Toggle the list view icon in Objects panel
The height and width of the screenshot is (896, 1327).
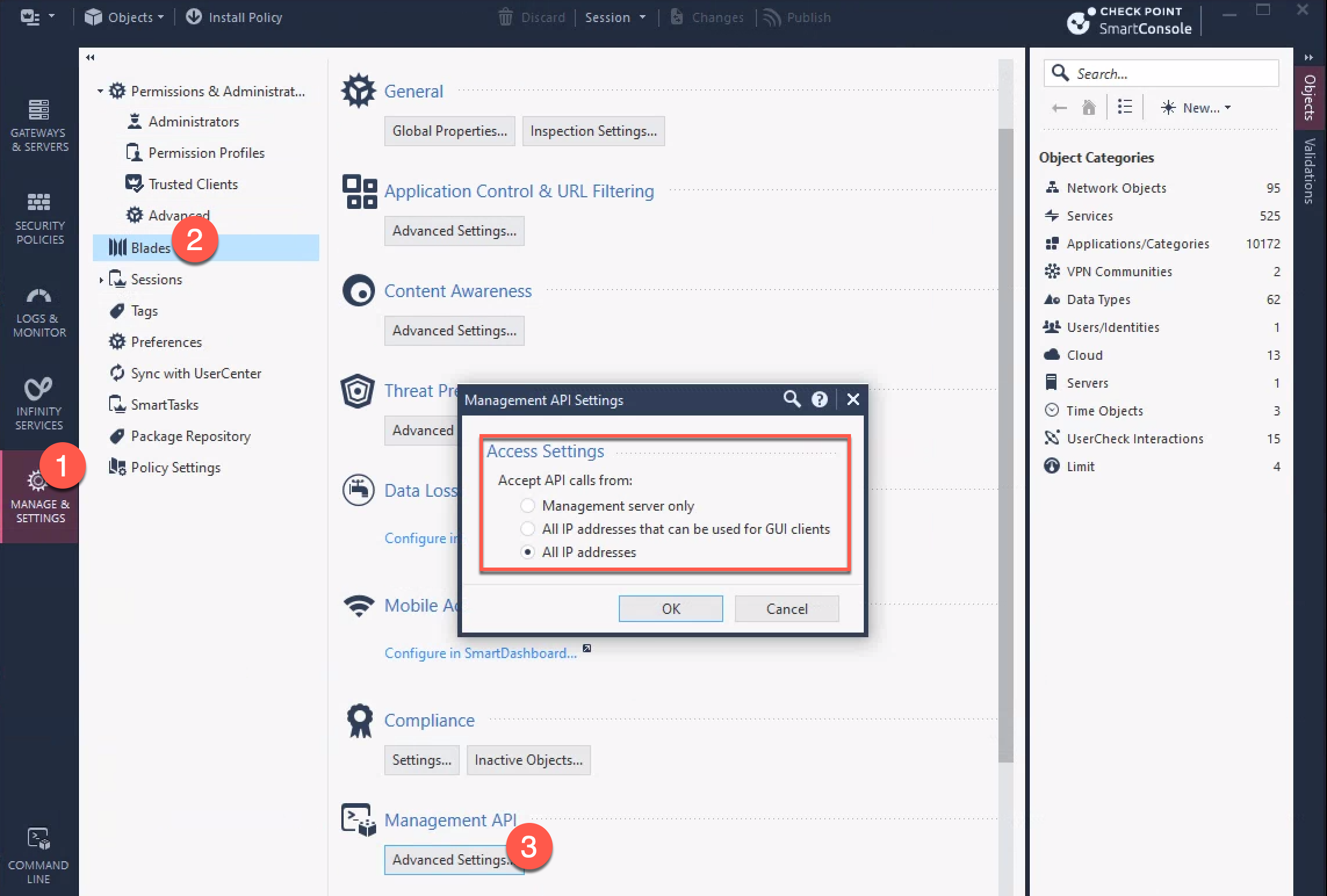[1124, 107]
